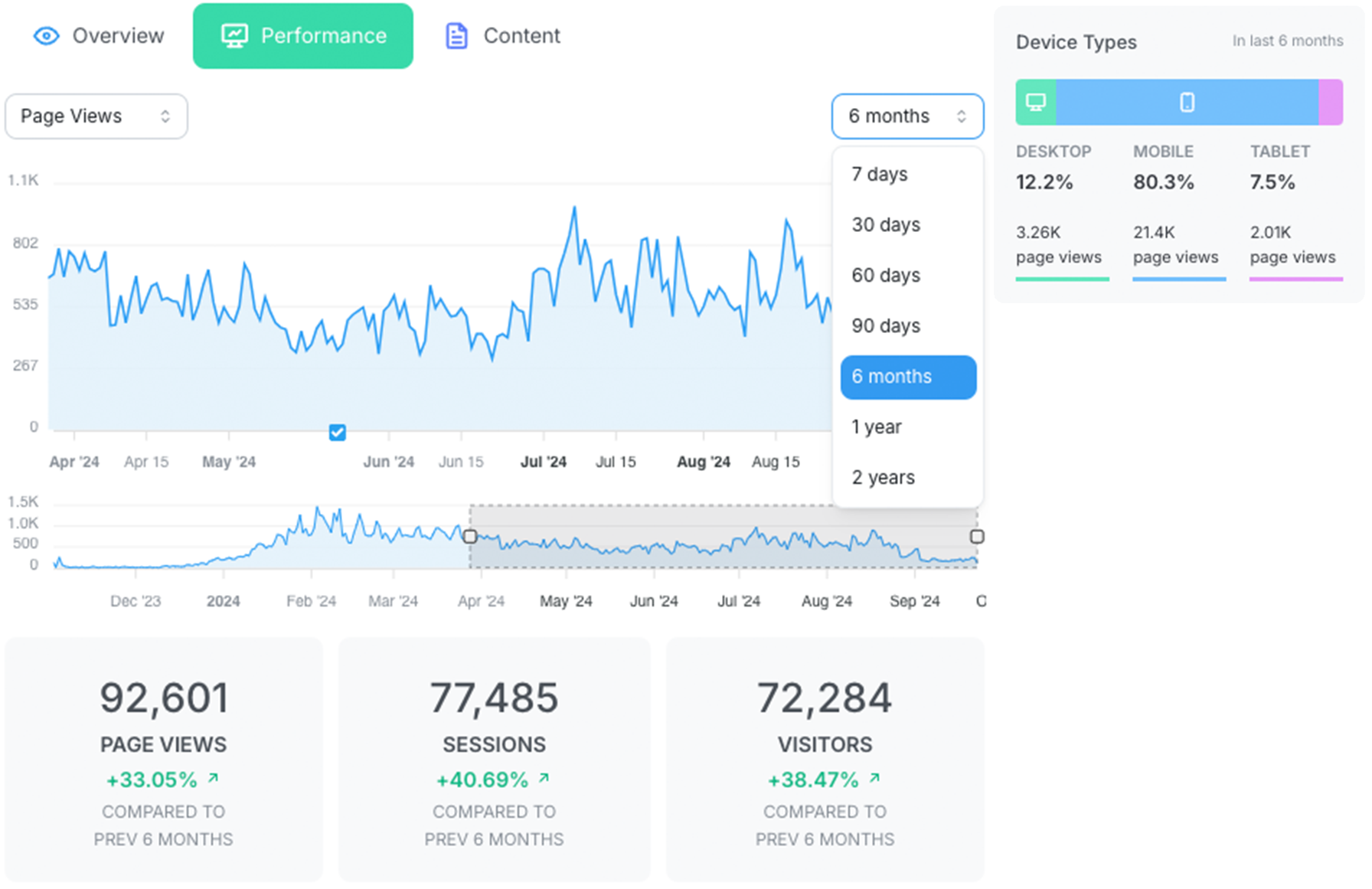Click the pink tablet segment of device bar
The width and height of the screenshot is (1372, 889).
point(1331,102)
